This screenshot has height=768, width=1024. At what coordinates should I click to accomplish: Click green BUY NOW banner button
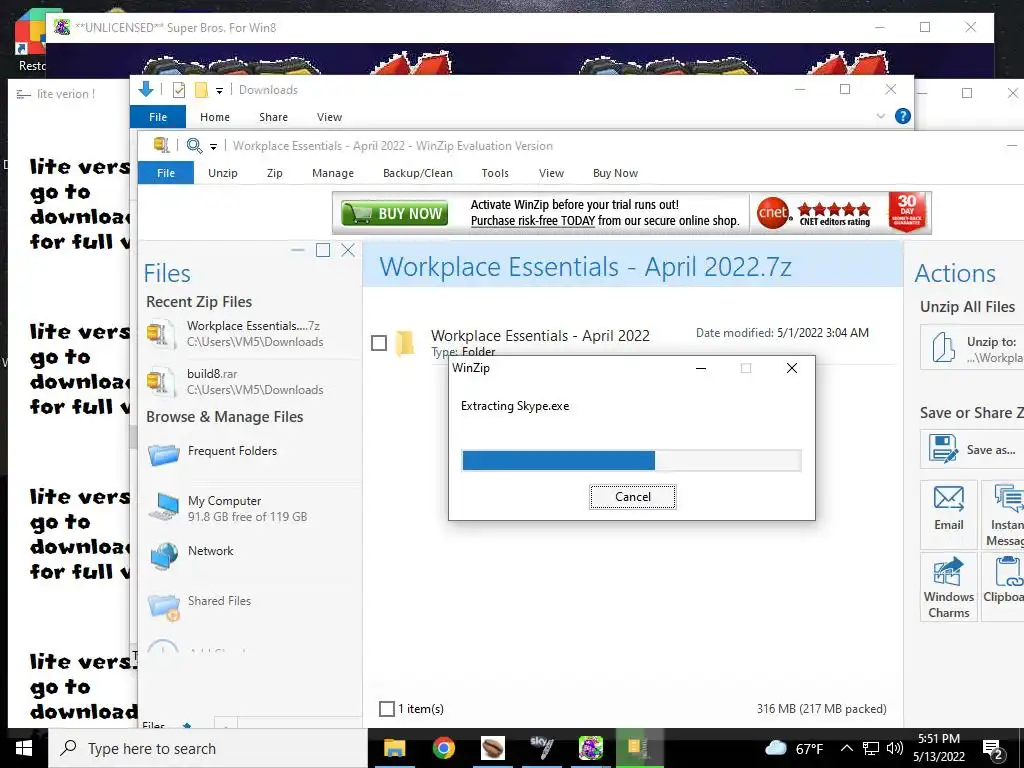(x=394, y=214)
